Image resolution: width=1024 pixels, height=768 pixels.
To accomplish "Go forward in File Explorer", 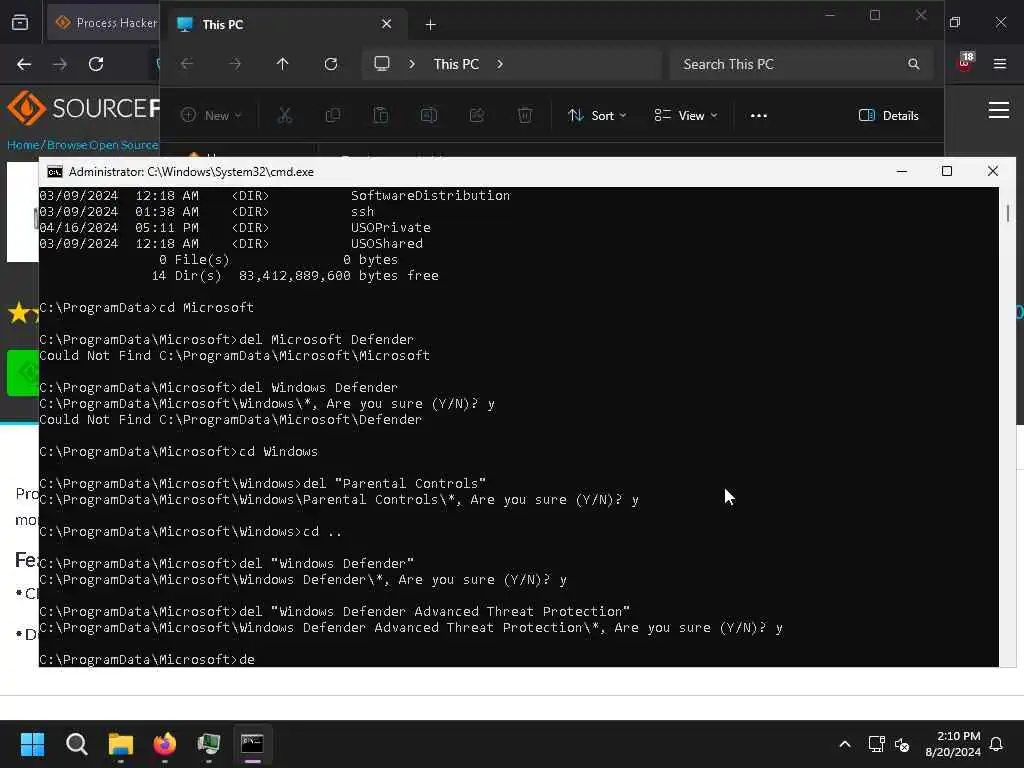I will 234,64.
